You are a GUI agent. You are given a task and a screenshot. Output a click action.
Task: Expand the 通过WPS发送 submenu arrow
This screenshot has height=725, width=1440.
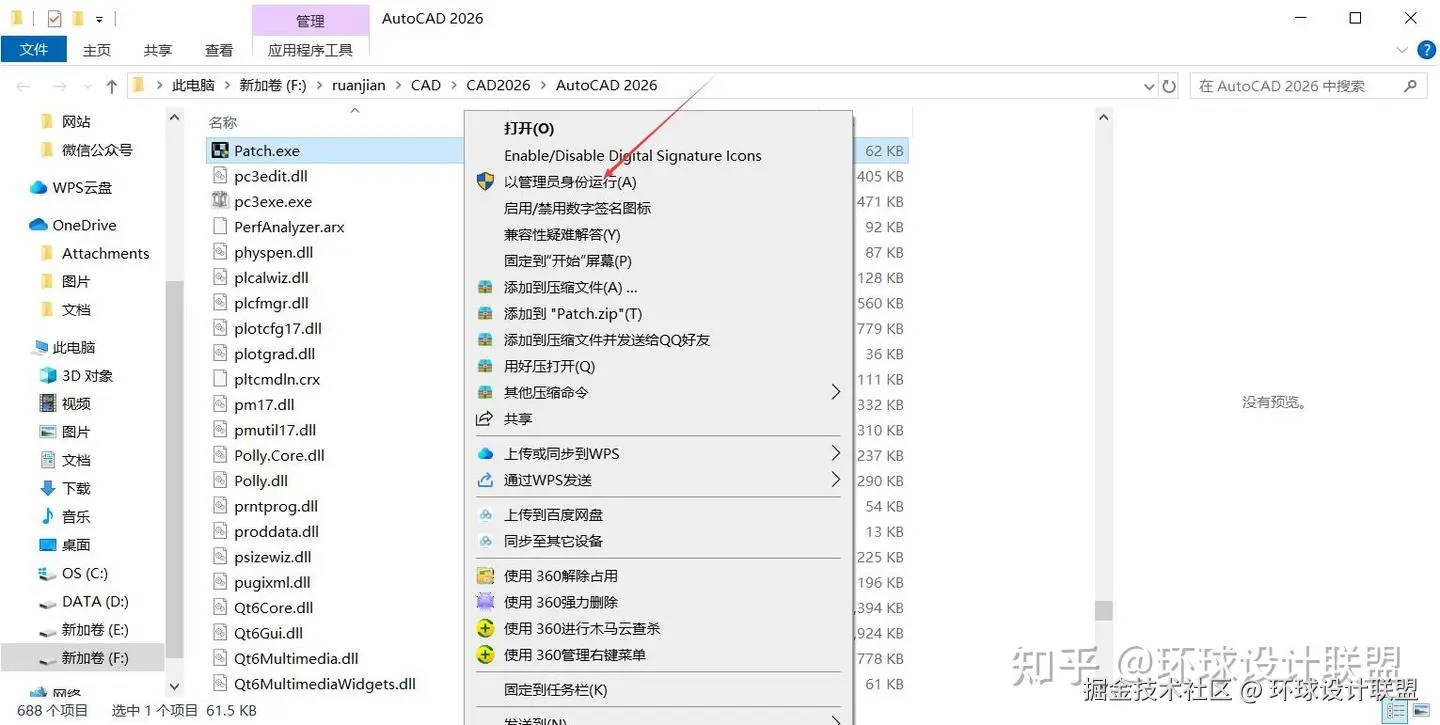[836, 480]
